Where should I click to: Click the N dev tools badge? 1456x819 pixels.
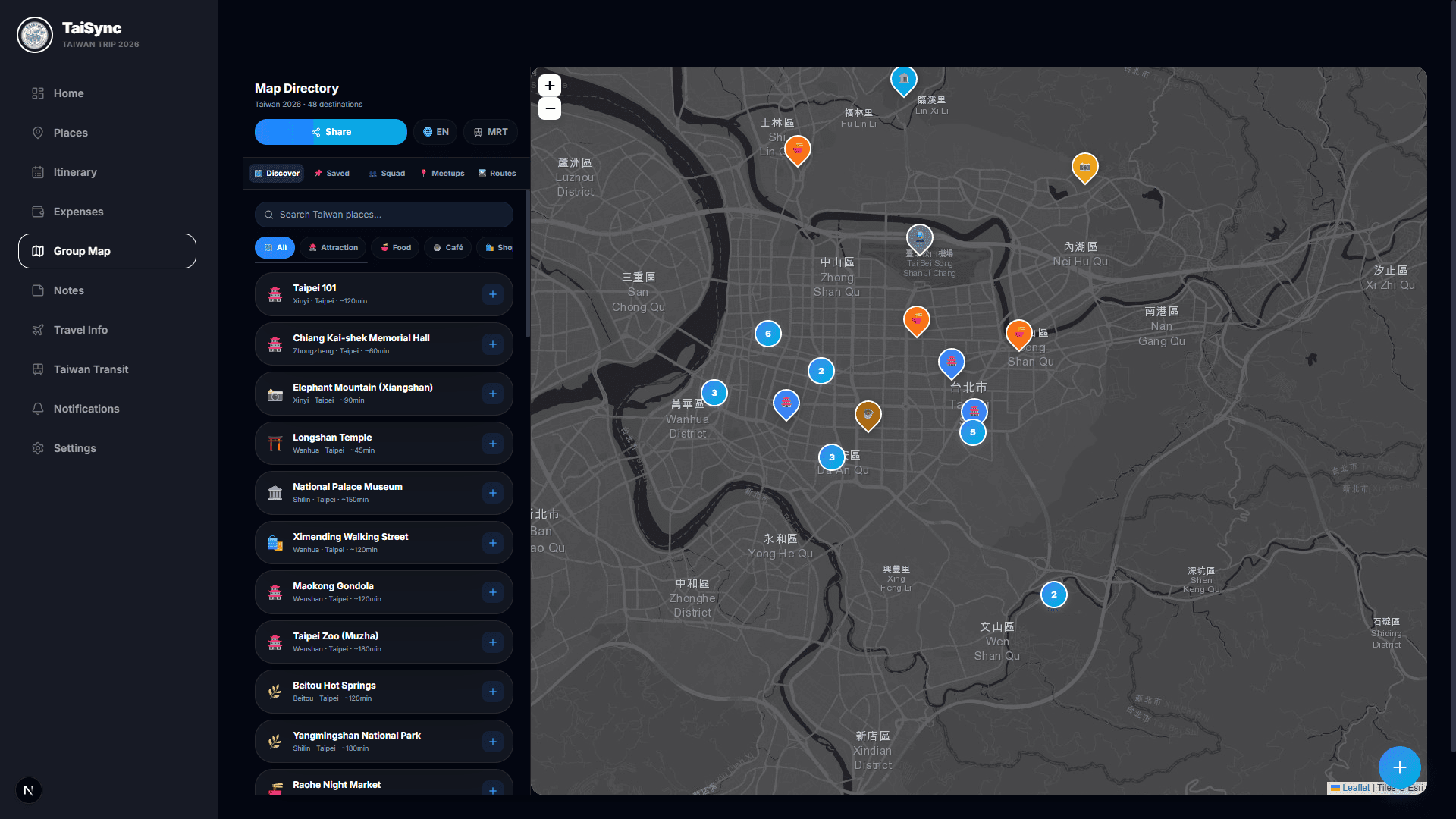(x=29, y=790)
